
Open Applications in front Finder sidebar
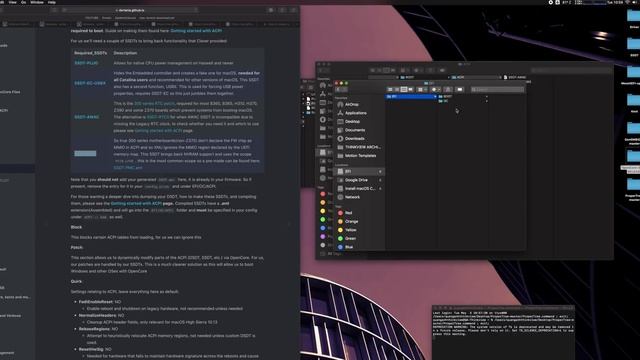pos(356,113)
